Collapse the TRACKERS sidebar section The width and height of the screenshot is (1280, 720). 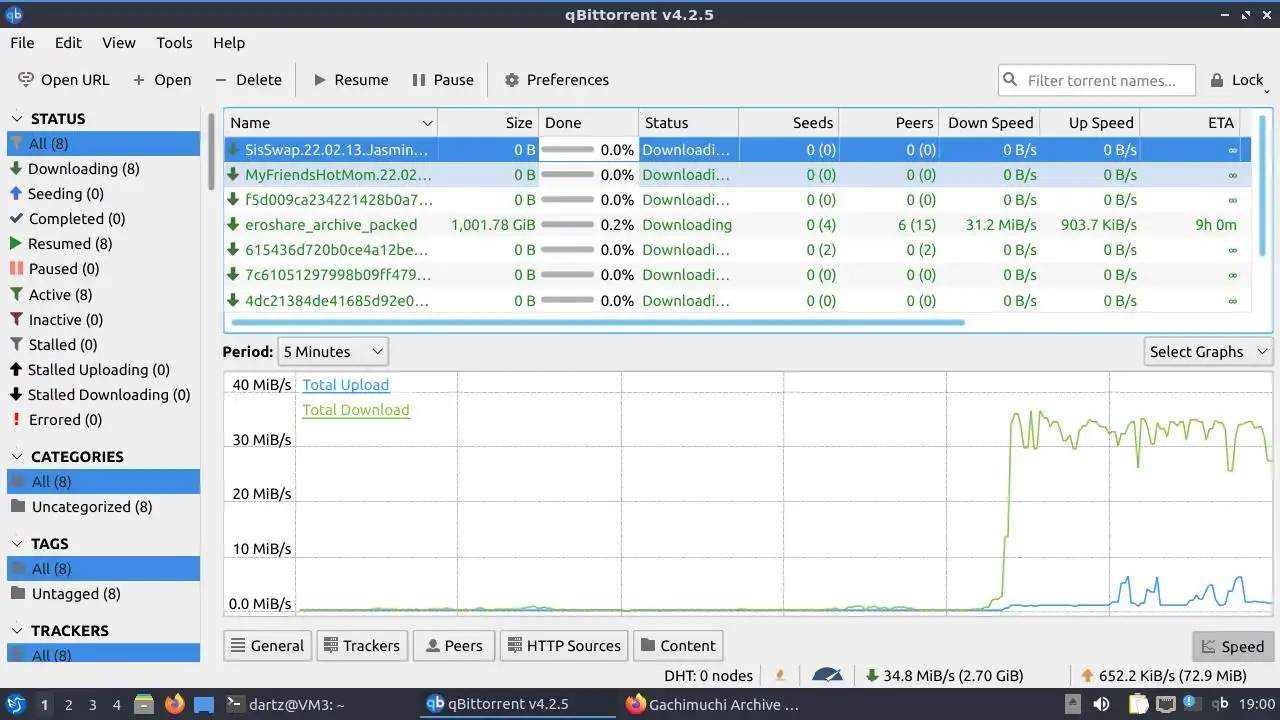pyautogui.click(x=16, y=630)
